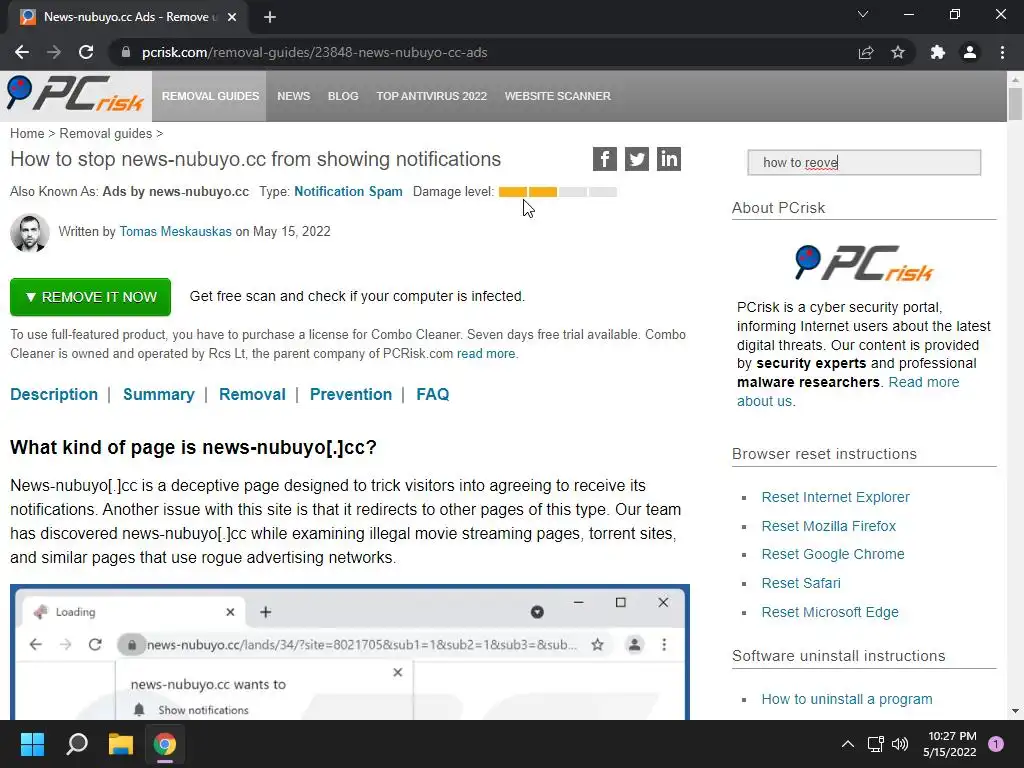This screenshot has height=768, width=1024.
Task: Click the PCrisk logo in the header
Action: pos(75,95)
